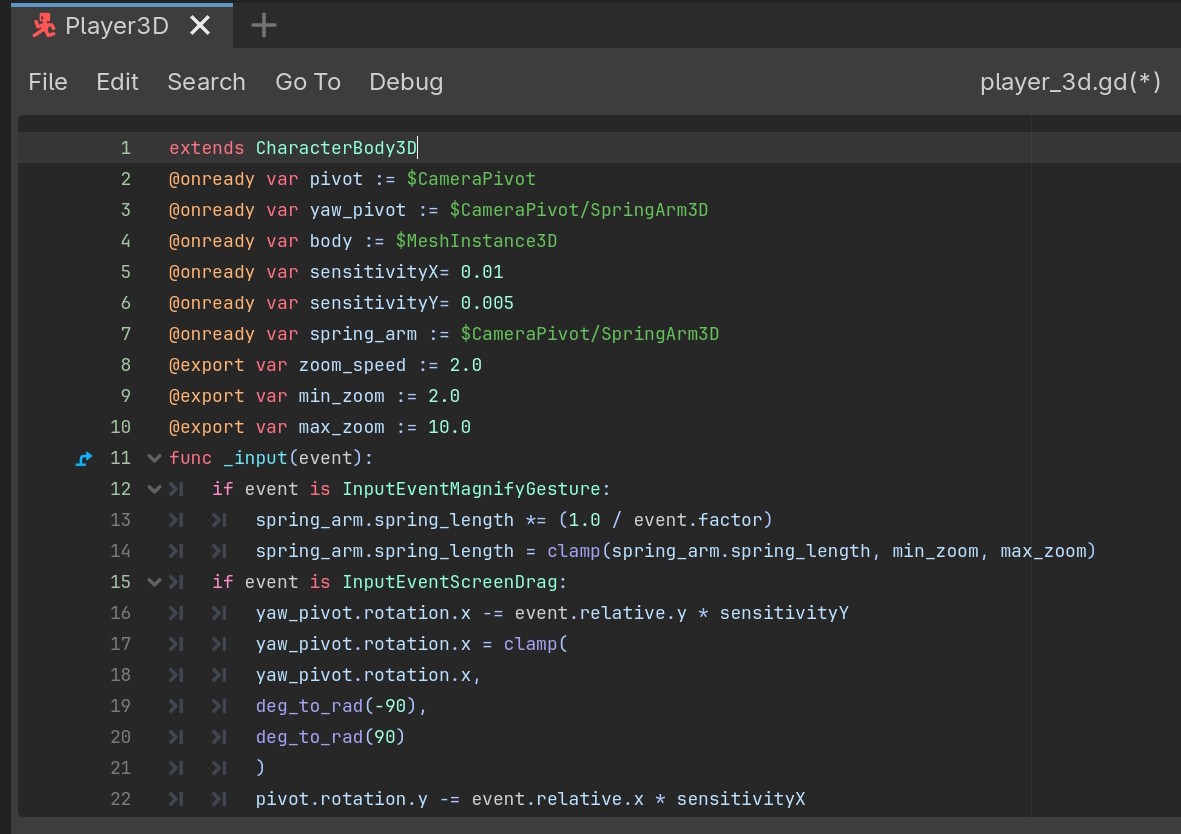Click the Player3D scene tab icon
The width and height of the screenshot is (1181, 834).
tap(42, 26)
